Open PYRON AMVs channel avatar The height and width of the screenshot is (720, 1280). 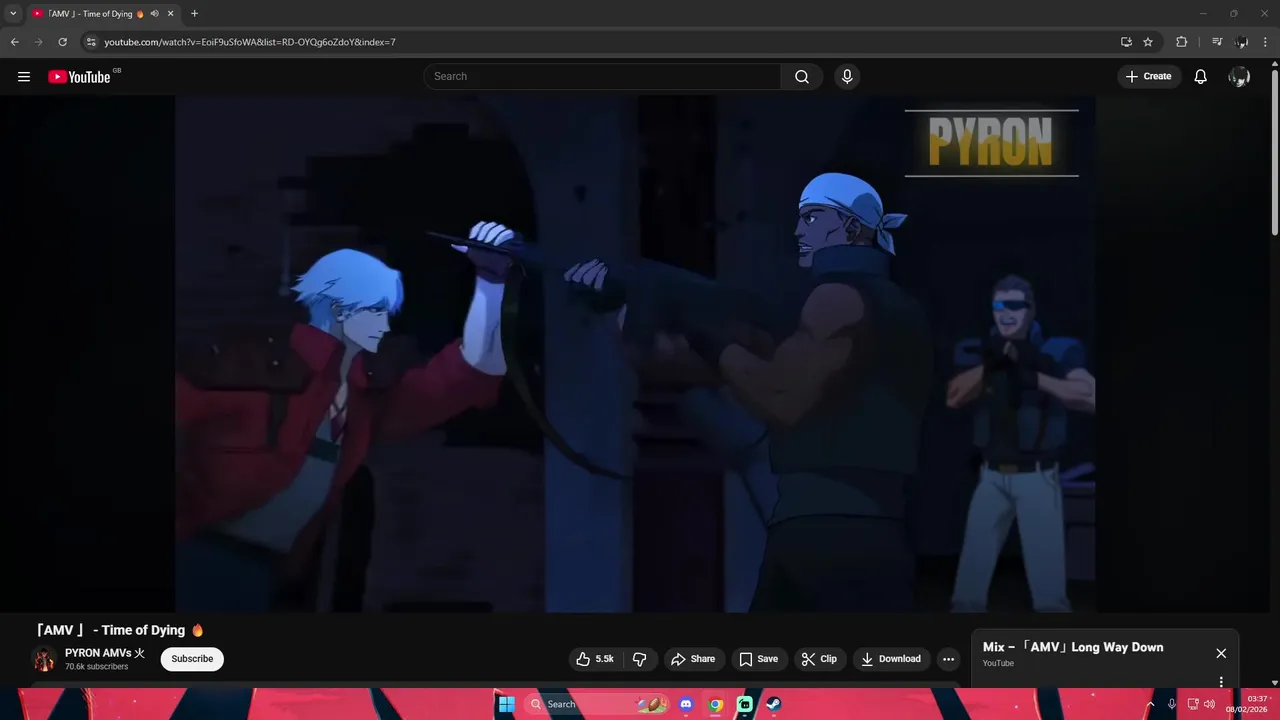(44, 659)
